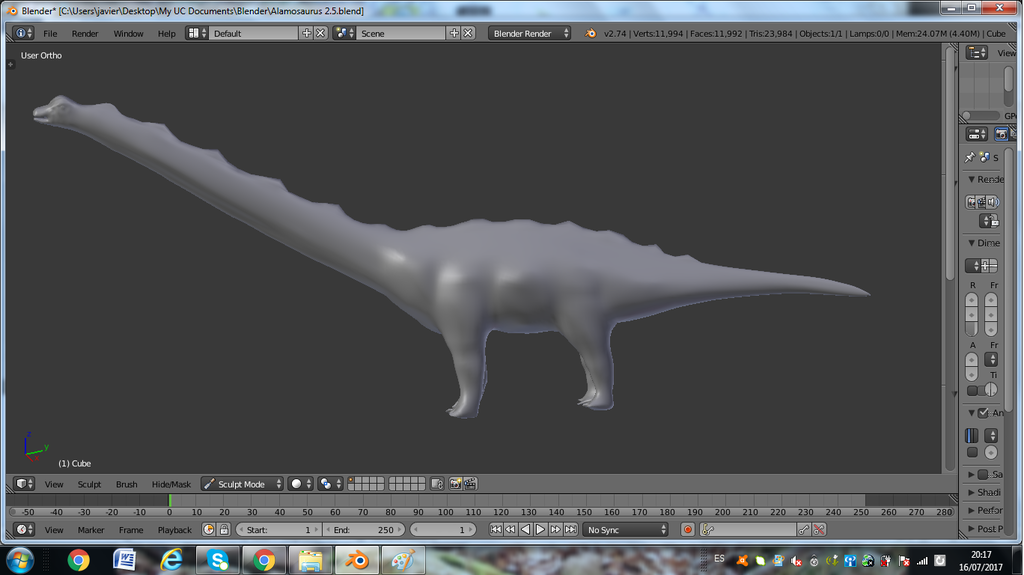Click the info editor type icon at top-left
Screen dimensions: 1024x575
[22, 33]
